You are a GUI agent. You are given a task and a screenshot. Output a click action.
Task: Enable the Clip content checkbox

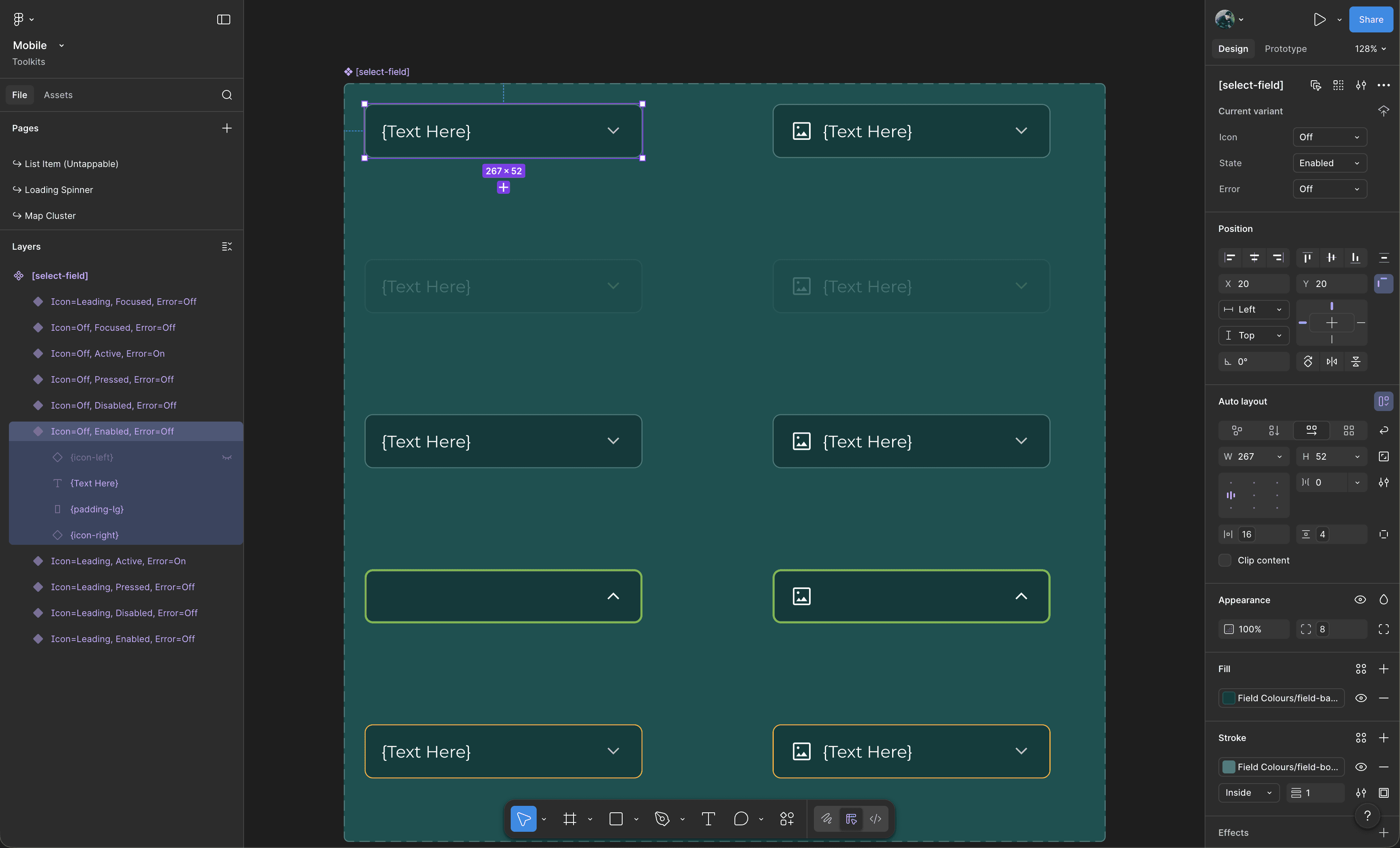[1225, 561]
